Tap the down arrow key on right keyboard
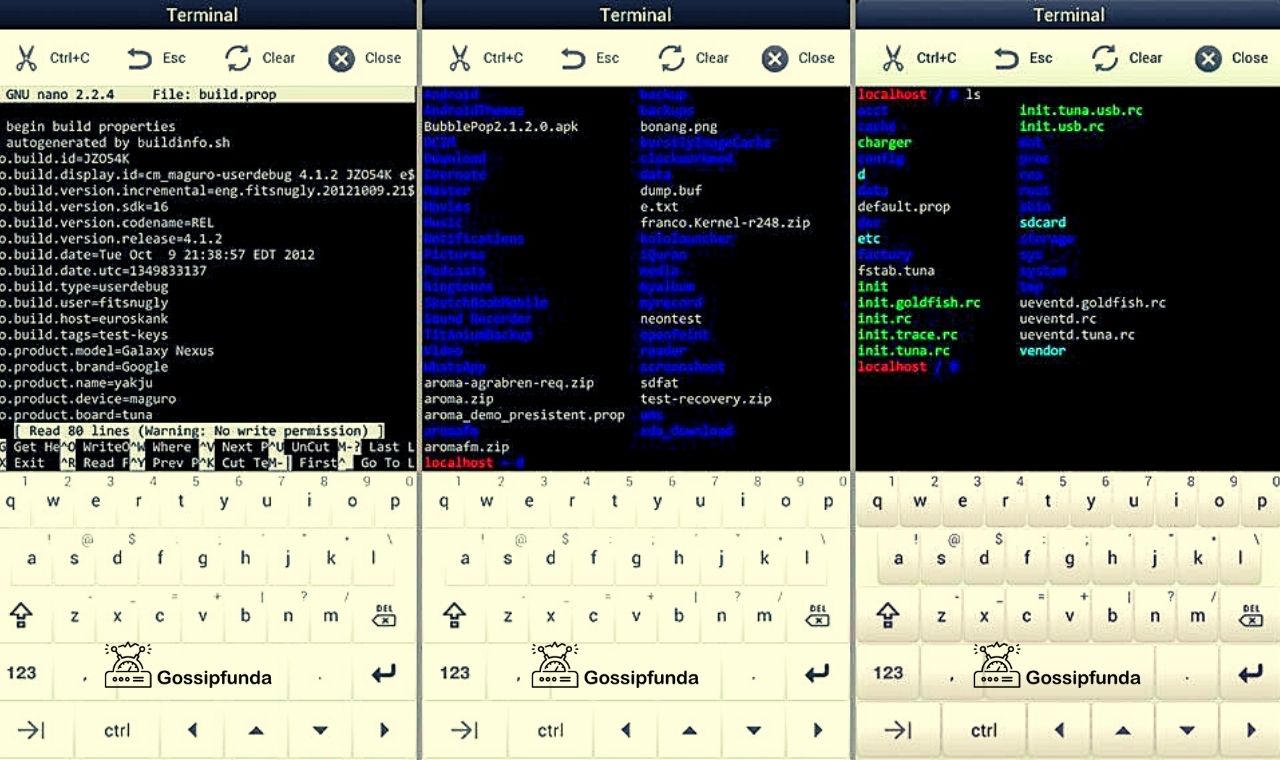This screenshot has height=760, width=1280. coord(1187,731)
